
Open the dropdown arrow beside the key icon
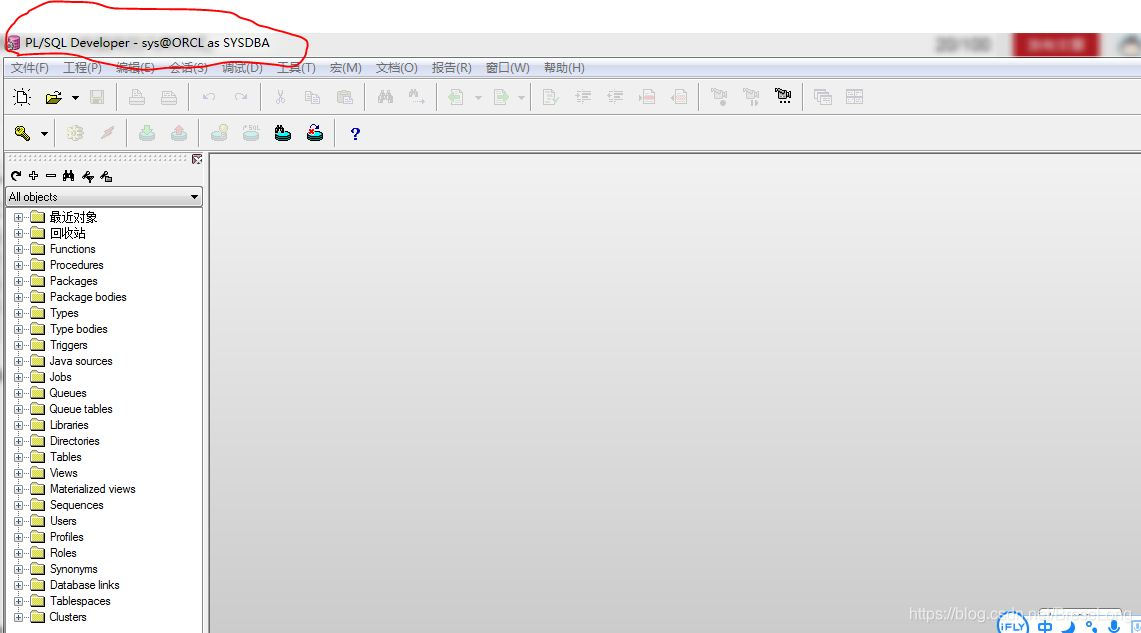(x=44, y=134)
